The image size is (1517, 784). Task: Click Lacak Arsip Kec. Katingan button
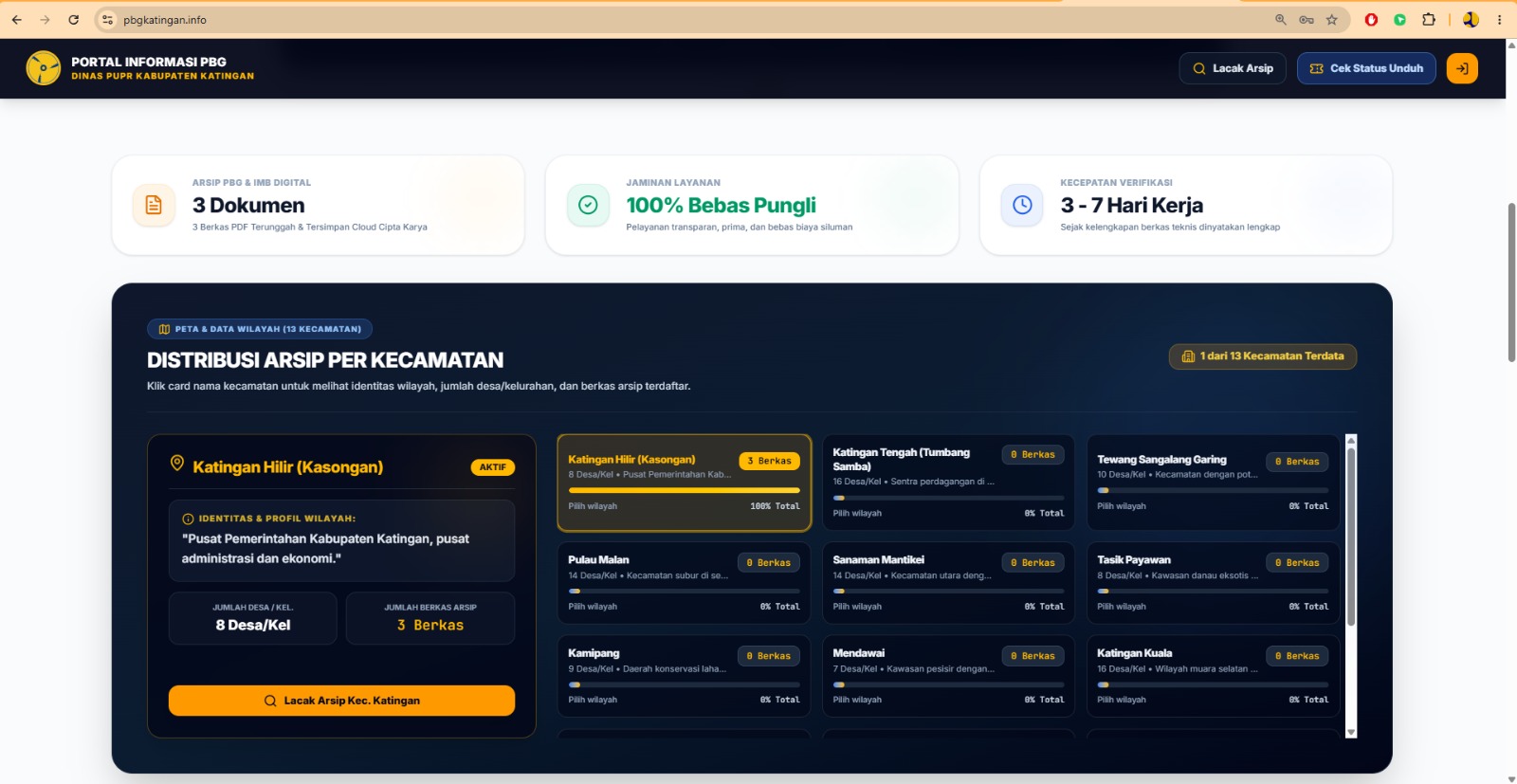[341, 701]
